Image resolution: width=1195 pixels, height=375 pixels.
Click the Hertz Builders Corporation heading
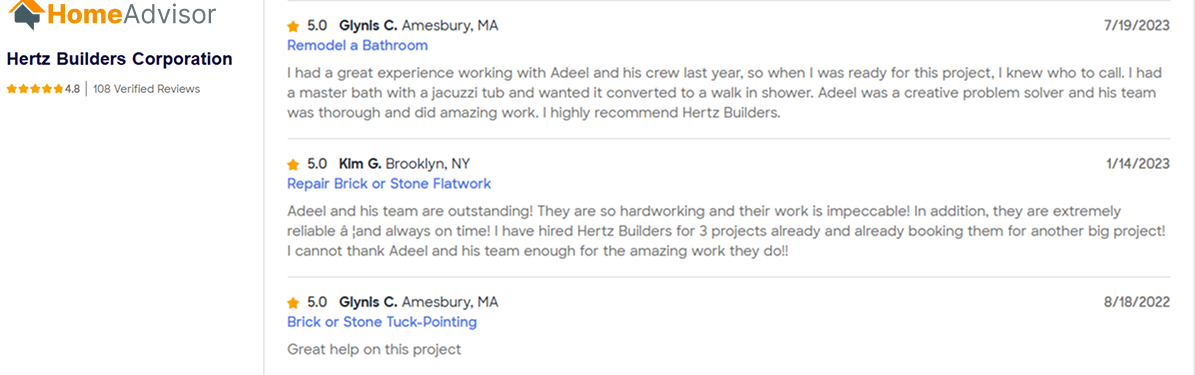click(x=120, y=59)
